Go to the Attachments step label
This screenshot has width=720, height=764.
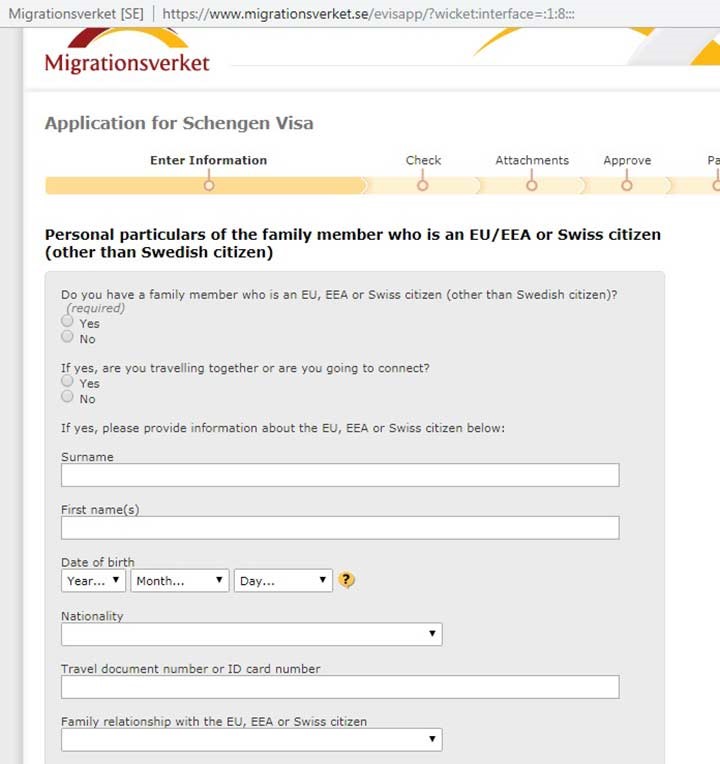coord(532,160)
